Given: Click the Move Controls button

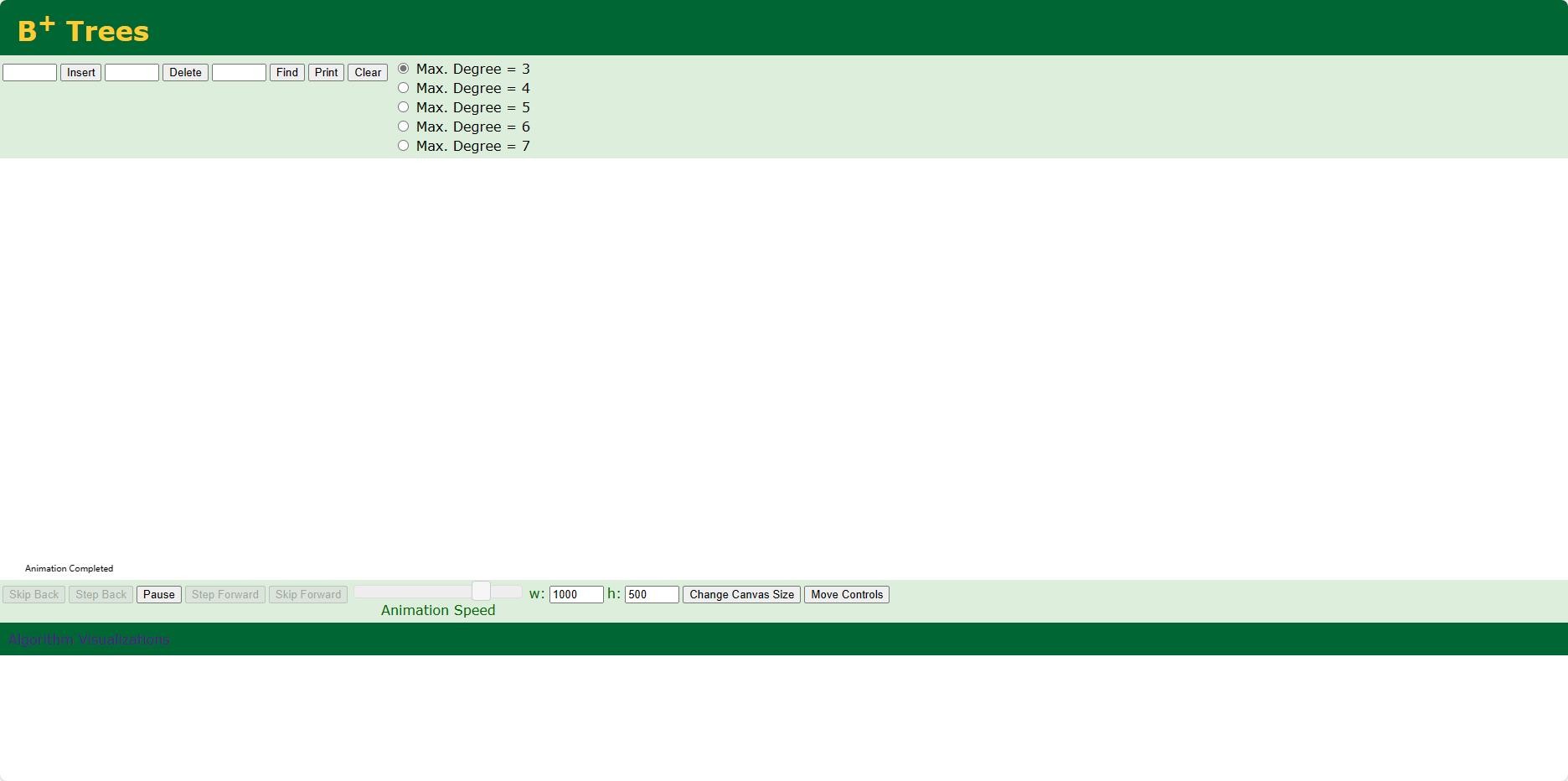Looking at the screenshot, I should pyautogui.click(x=846, y=595).
